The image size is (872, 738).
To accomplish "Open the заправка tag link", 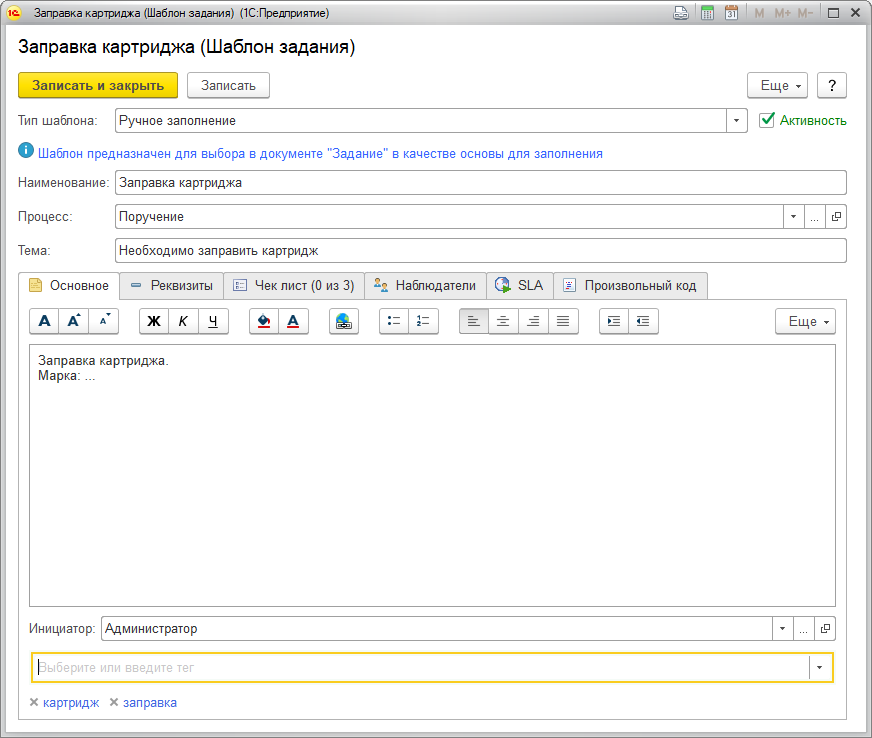I will click(x=150, y=703).
